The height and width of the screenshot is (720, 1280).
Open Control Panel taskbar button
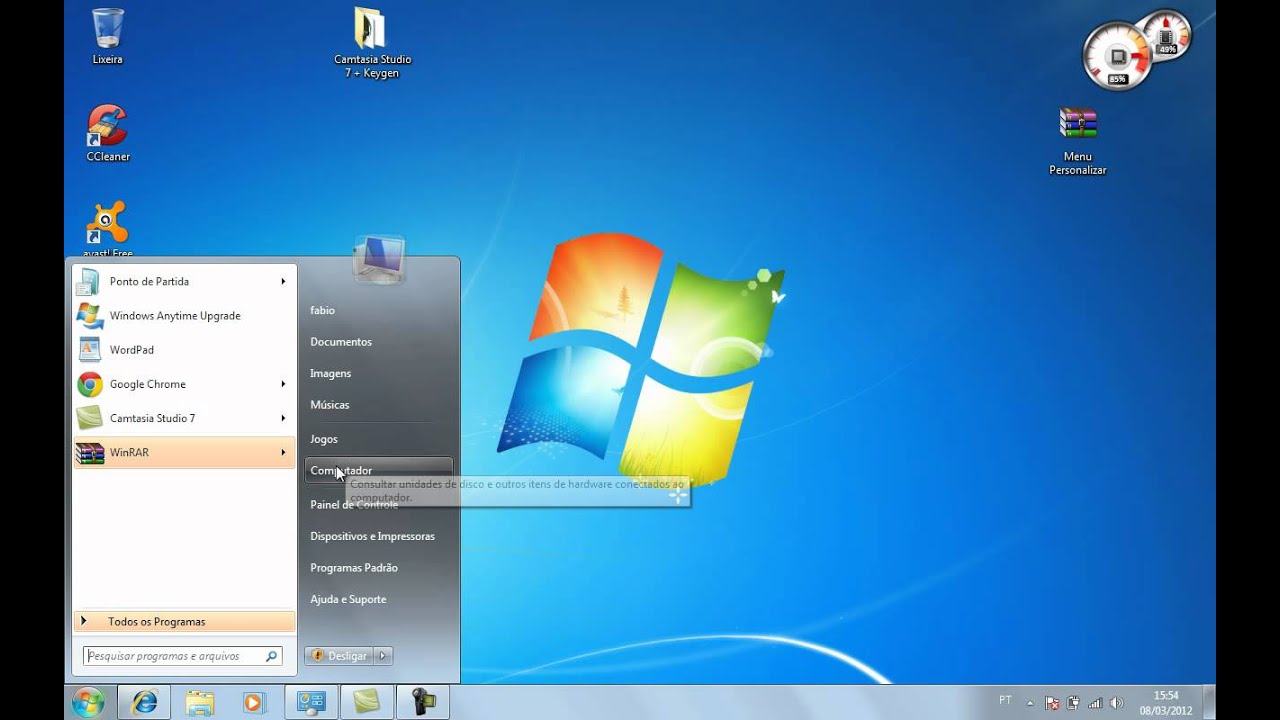[x=312, y=702]
